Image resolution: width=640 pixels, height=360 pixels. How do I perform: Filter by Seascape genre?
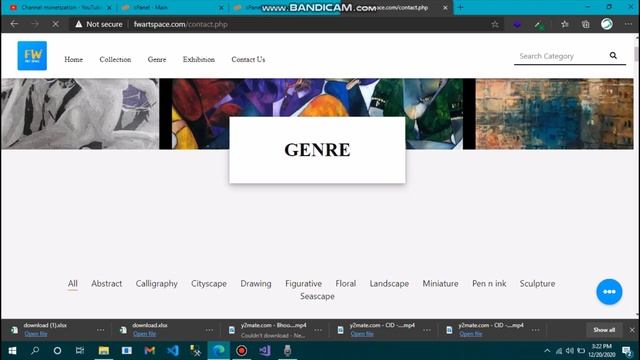[317, 296]
